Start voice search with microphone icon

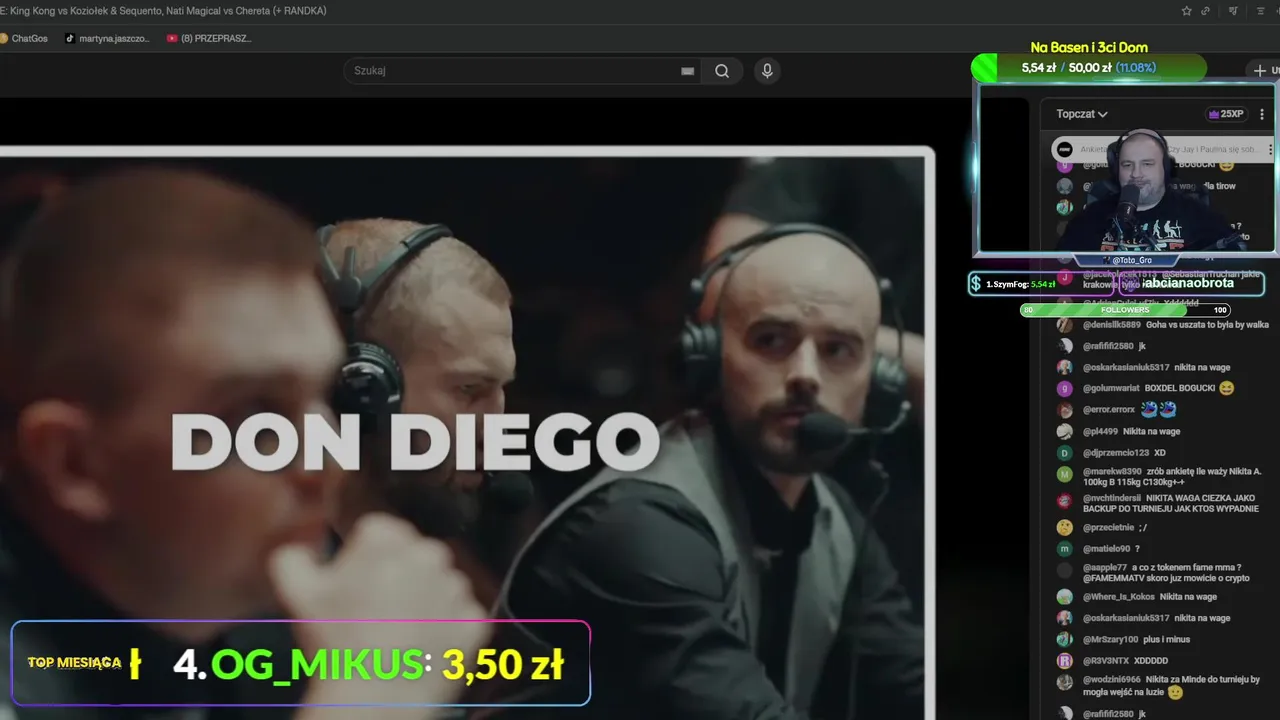767,71
